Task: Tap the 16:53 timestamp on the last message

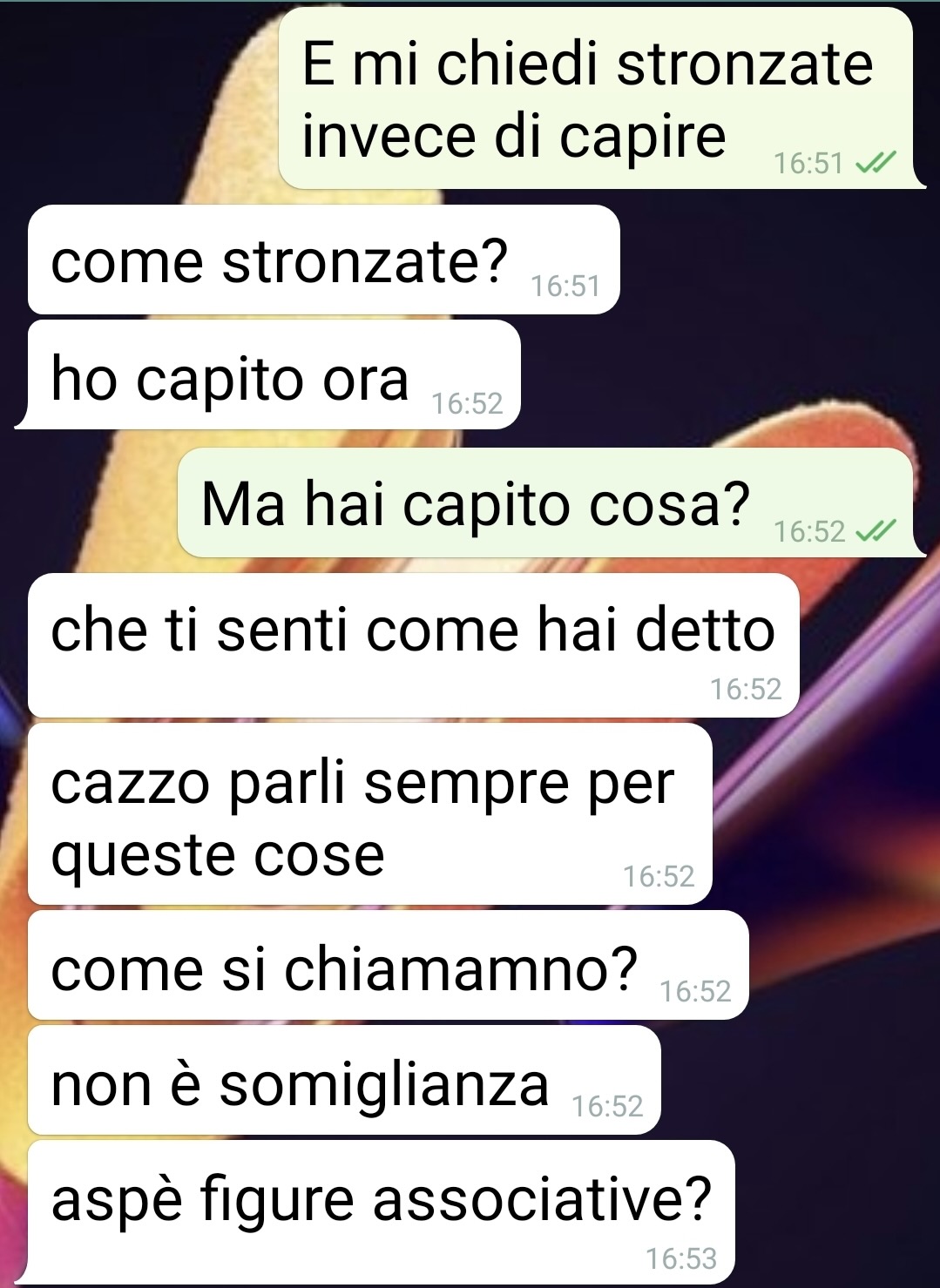Action: coord(681,1258)
